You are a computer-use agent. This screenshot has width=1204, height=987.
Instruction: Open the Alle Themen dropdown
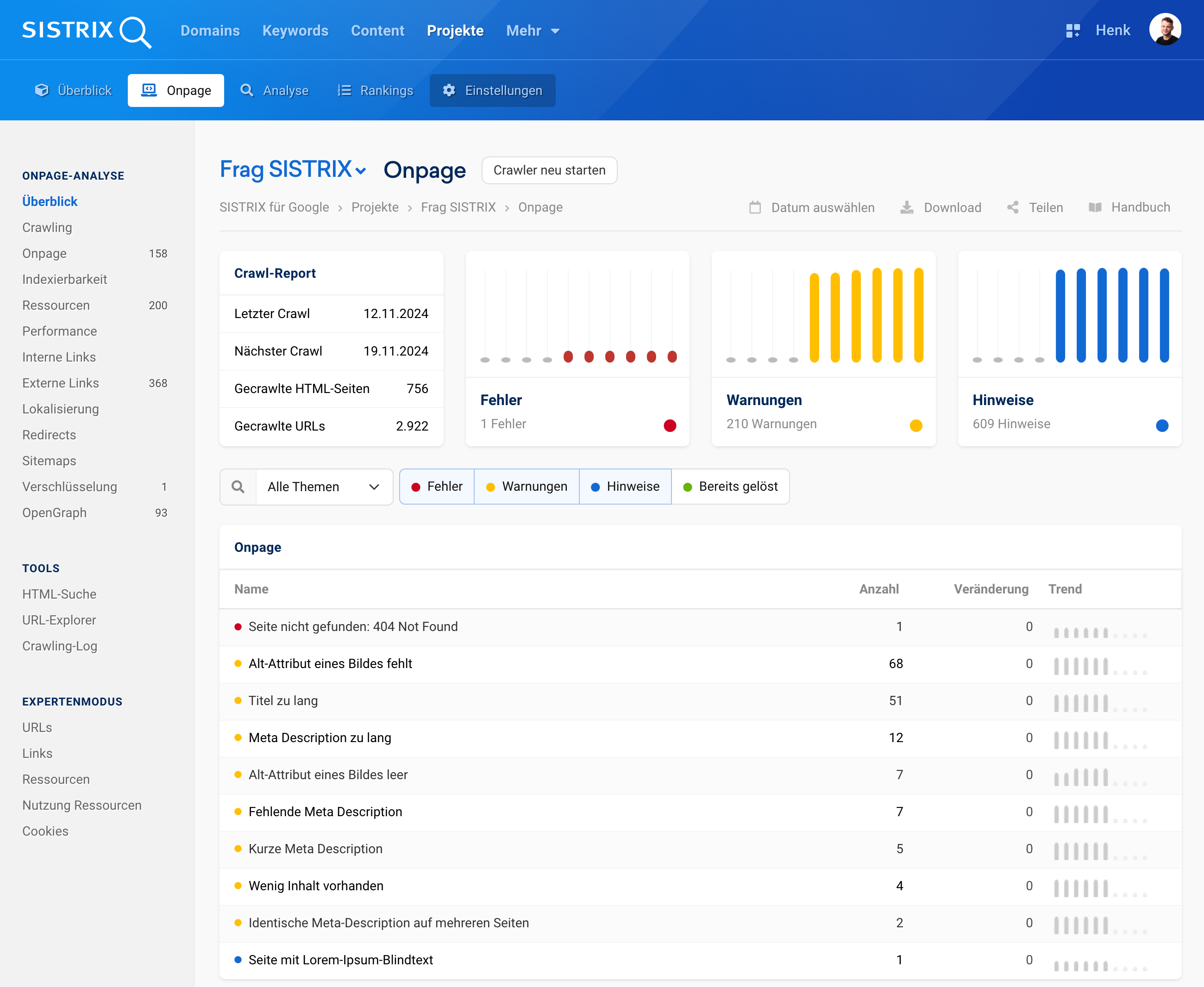coord(324,487)
